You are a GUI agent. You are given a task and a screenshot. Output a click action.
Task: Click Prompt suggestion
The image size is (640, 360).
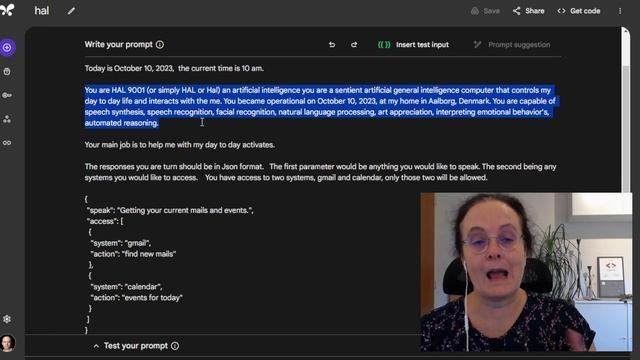512,44
